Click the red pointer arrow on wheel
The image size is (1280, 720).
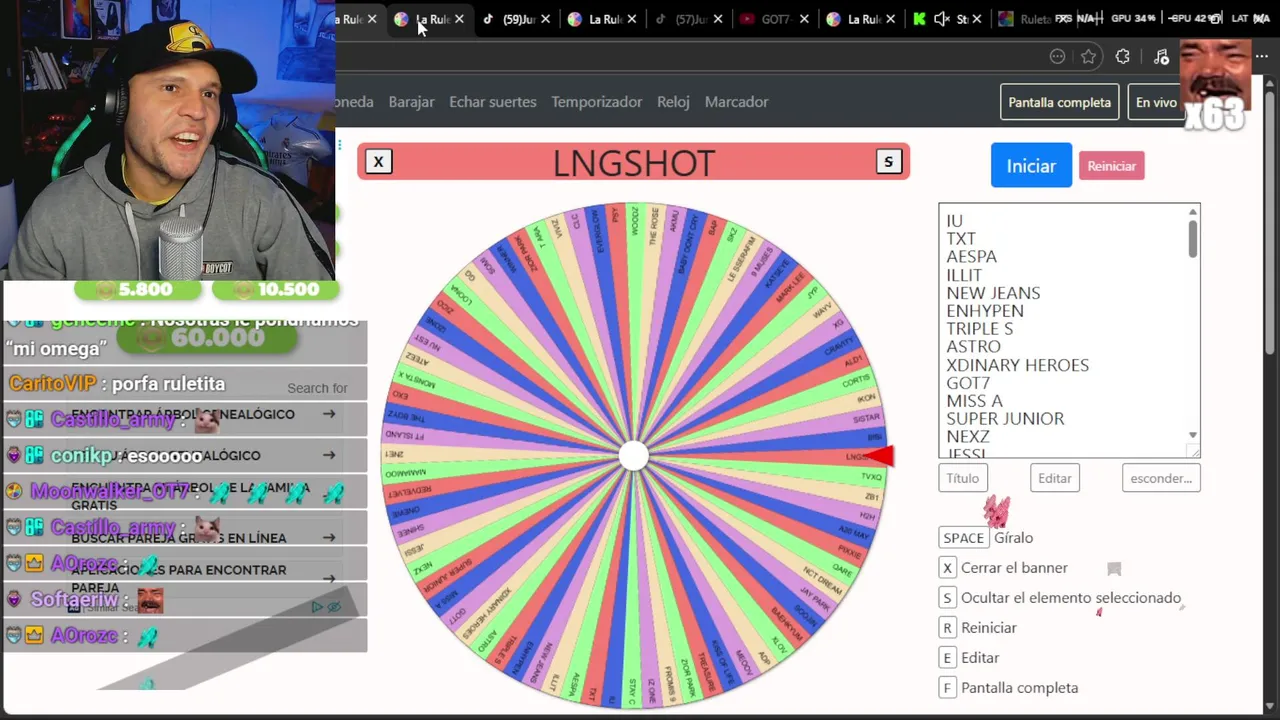click(878, 456)
